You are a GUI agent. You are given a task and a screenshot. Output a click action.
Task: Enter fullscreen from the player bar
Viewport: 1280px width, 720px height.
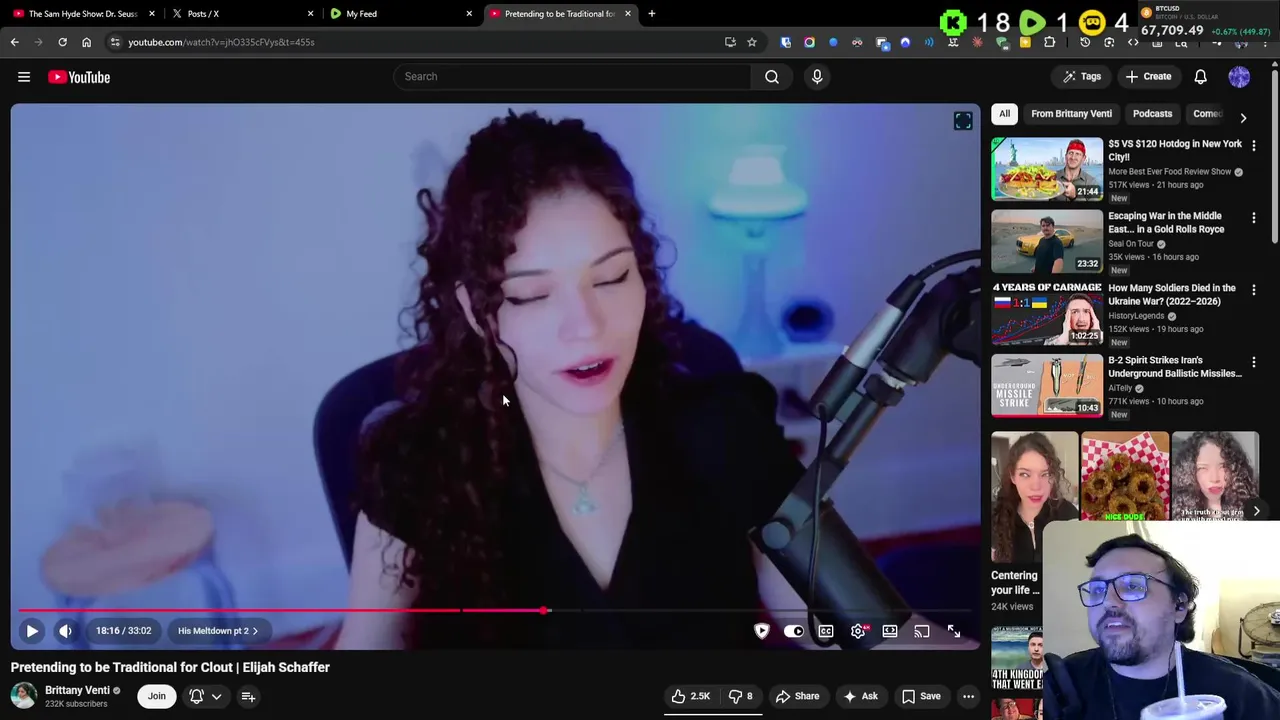pyautogui.click(x=954, y=631)
